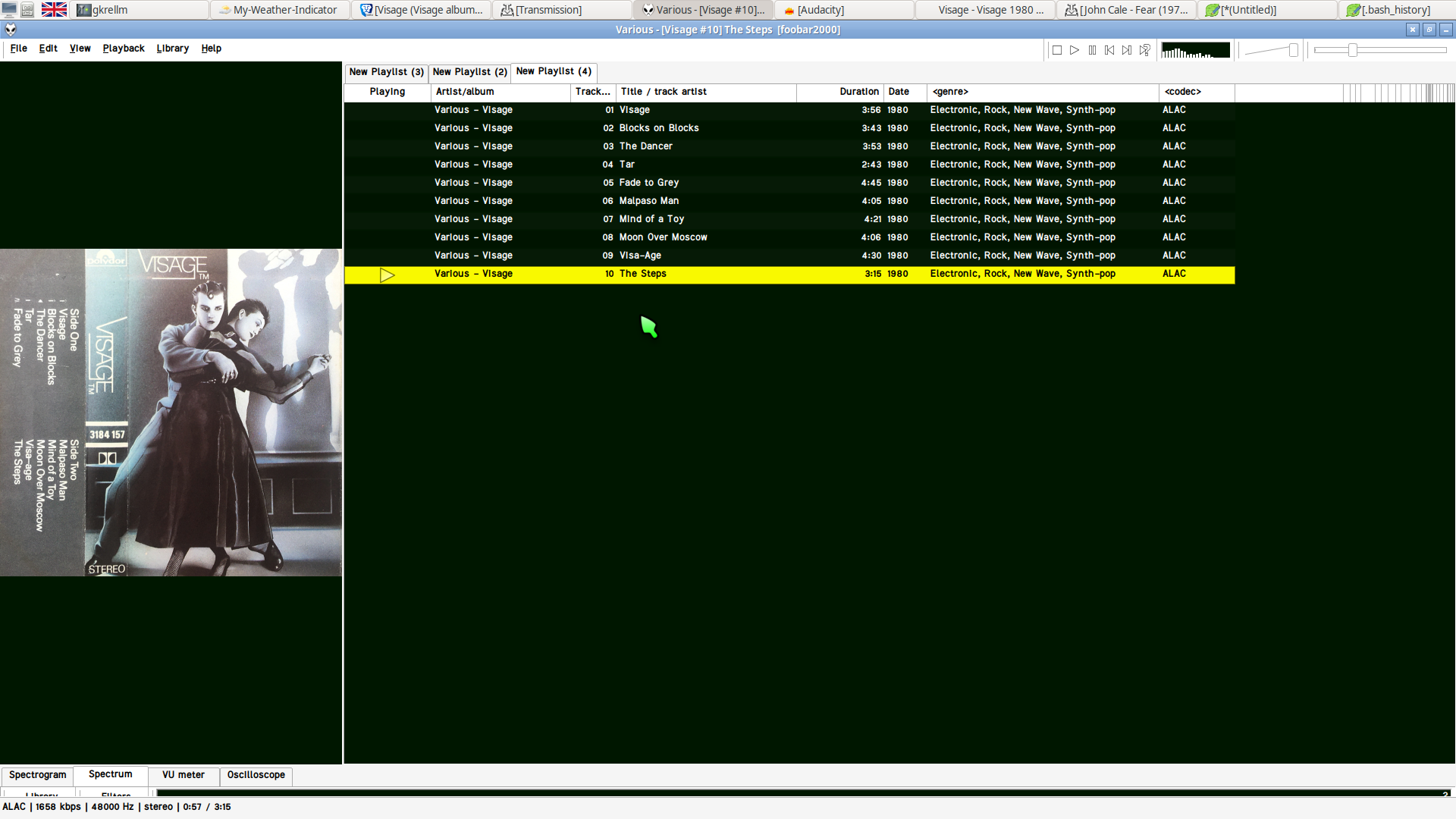Select track 02 Blocks on Blocks
1456x819 pixels.
789,128
